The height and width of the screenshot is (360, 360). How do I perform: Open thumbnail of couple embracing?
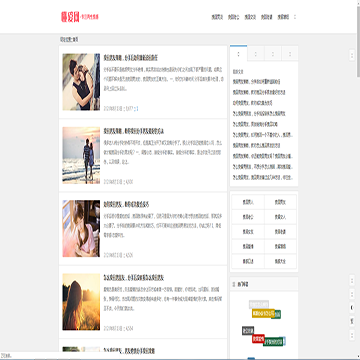81,82
